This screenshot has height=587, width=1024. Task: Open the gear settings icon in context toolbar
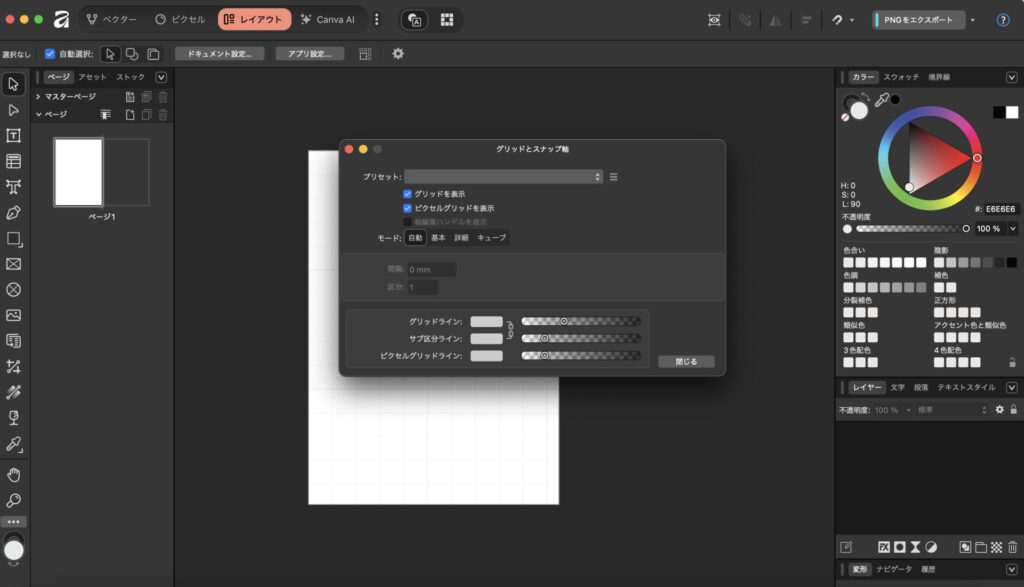(x=398, y=54)
